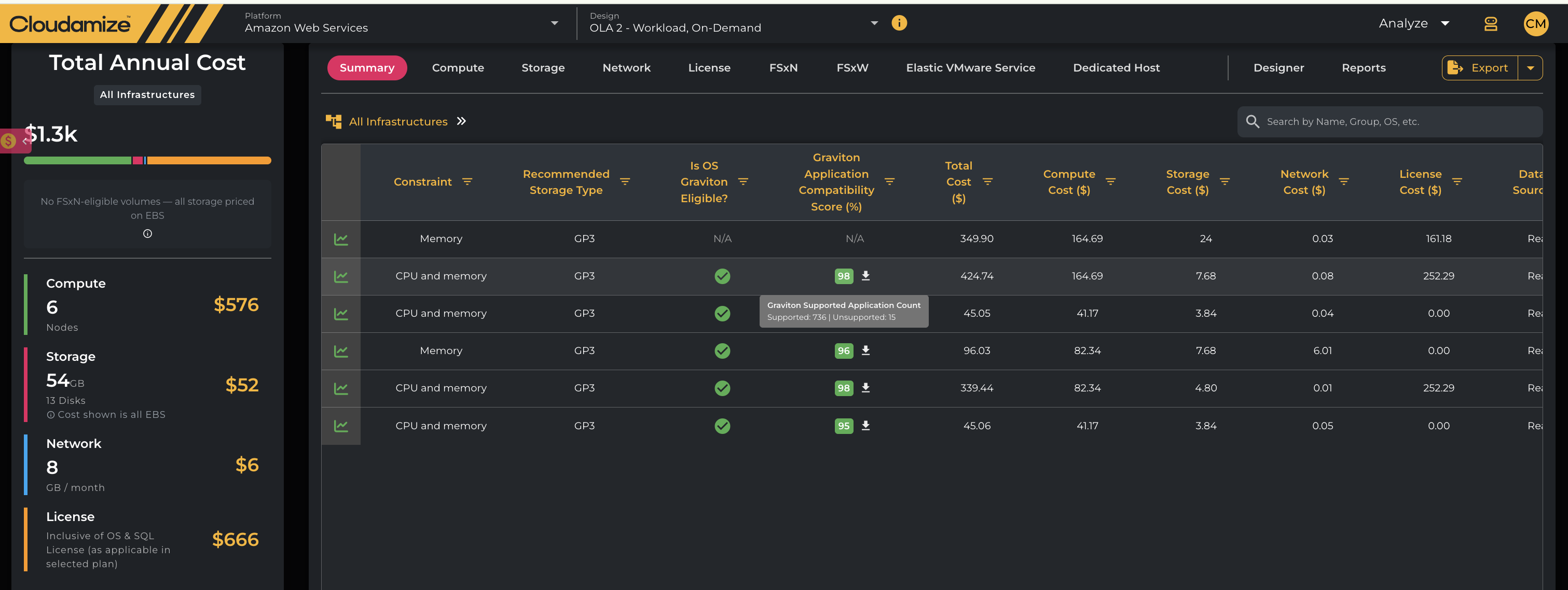Filter the Constraint column

click(467, 182)
